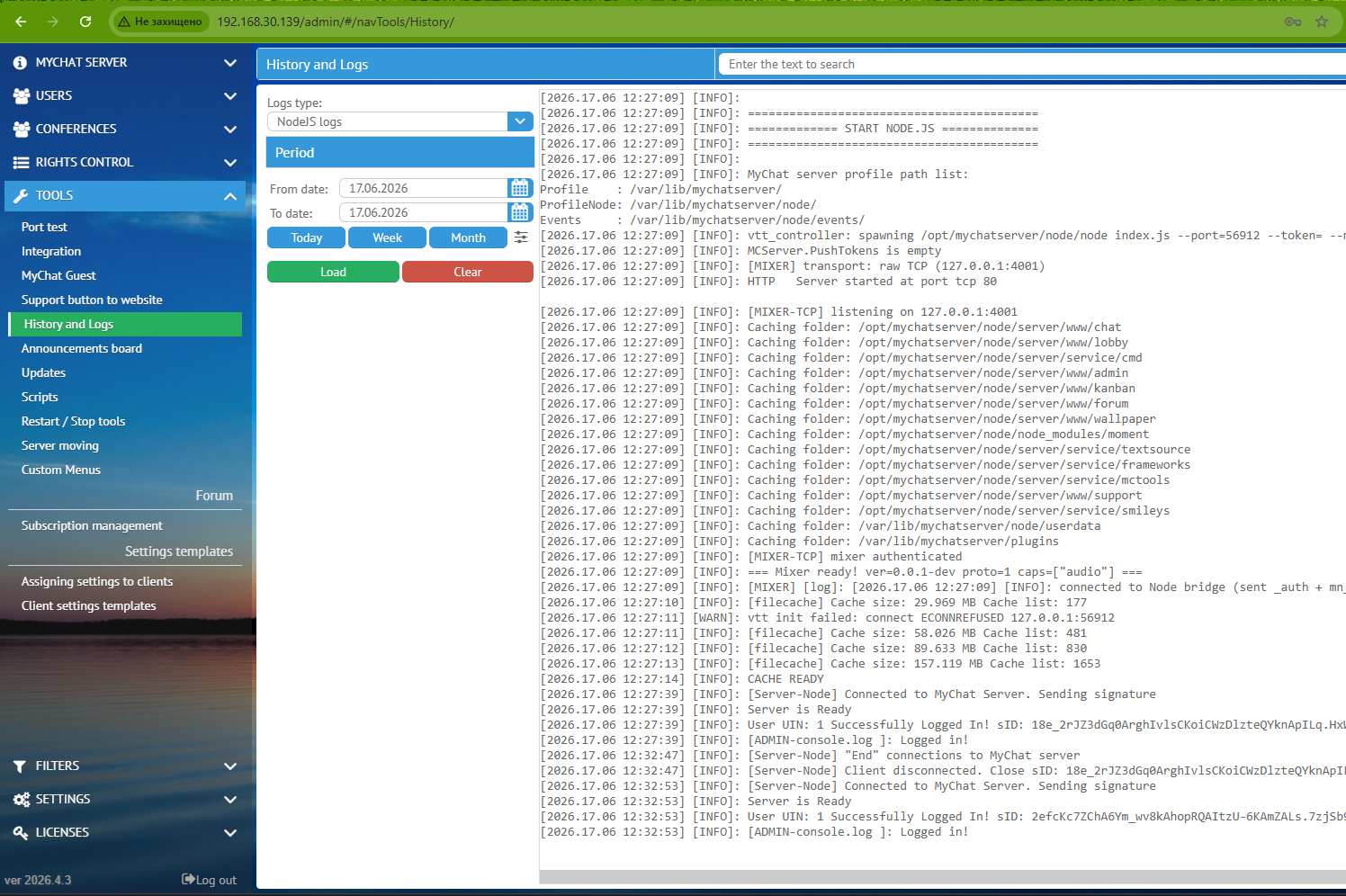Click the Conferences icon
1346x896 pixels.
pyautogui.click(x=22, y=130)
